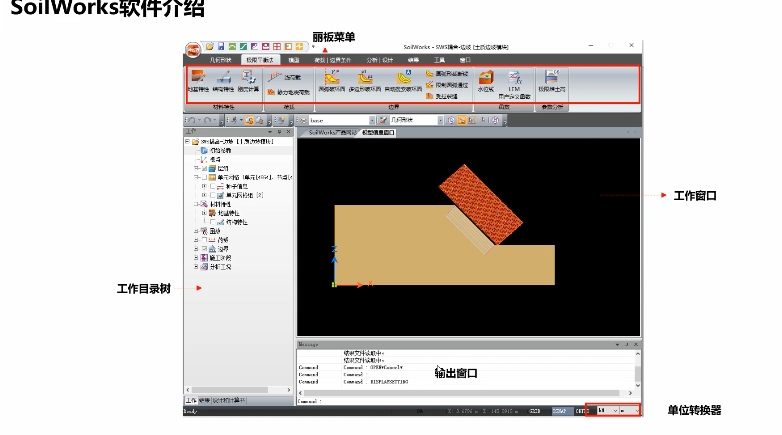This screenshot has height=435, width=782.
Task: Toggle checkbox of the boundary tree row
Action: click(x=204, y=249)
